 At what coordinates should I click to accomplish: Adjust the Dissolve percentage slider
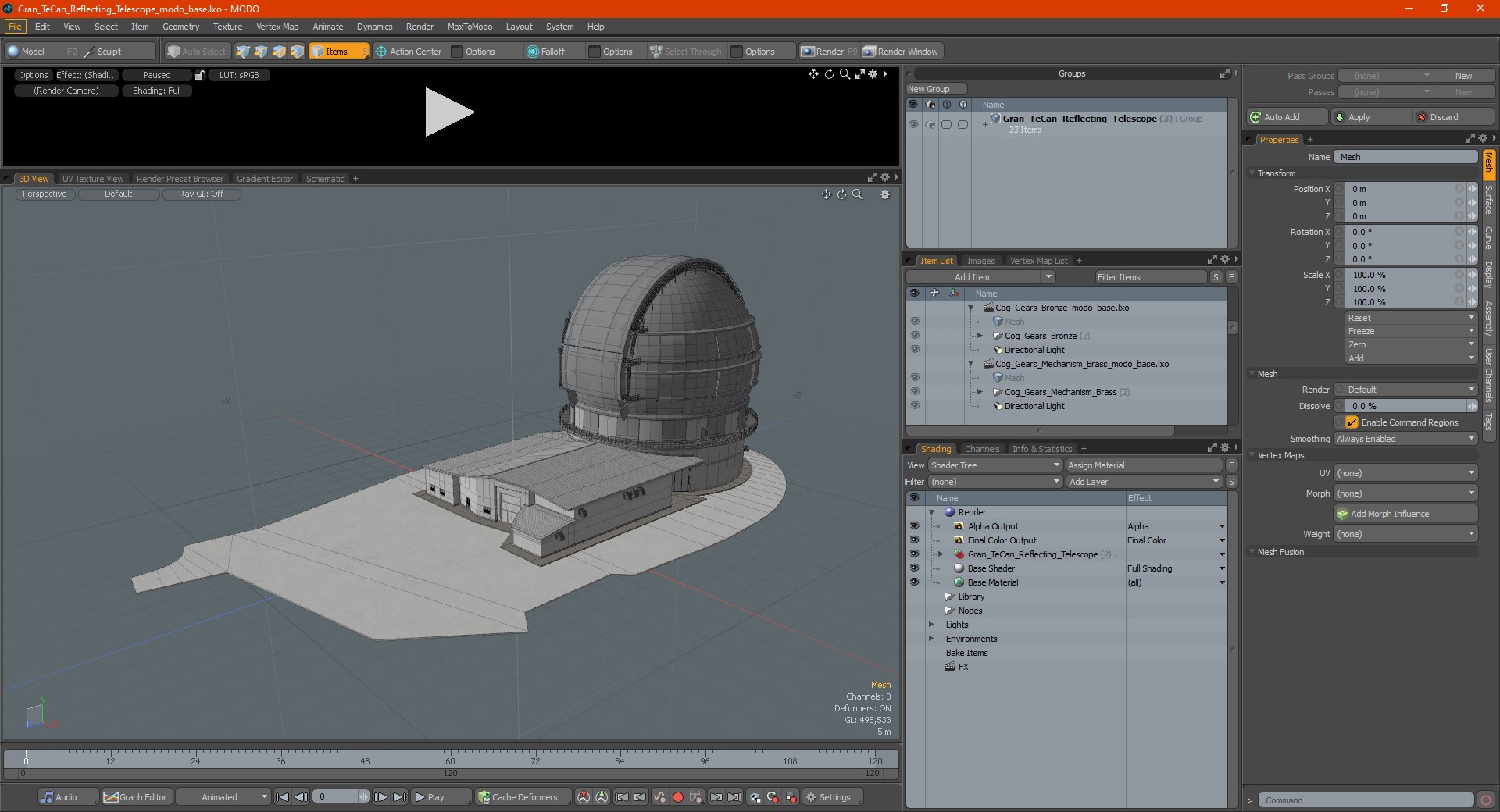click(1405, 406)
